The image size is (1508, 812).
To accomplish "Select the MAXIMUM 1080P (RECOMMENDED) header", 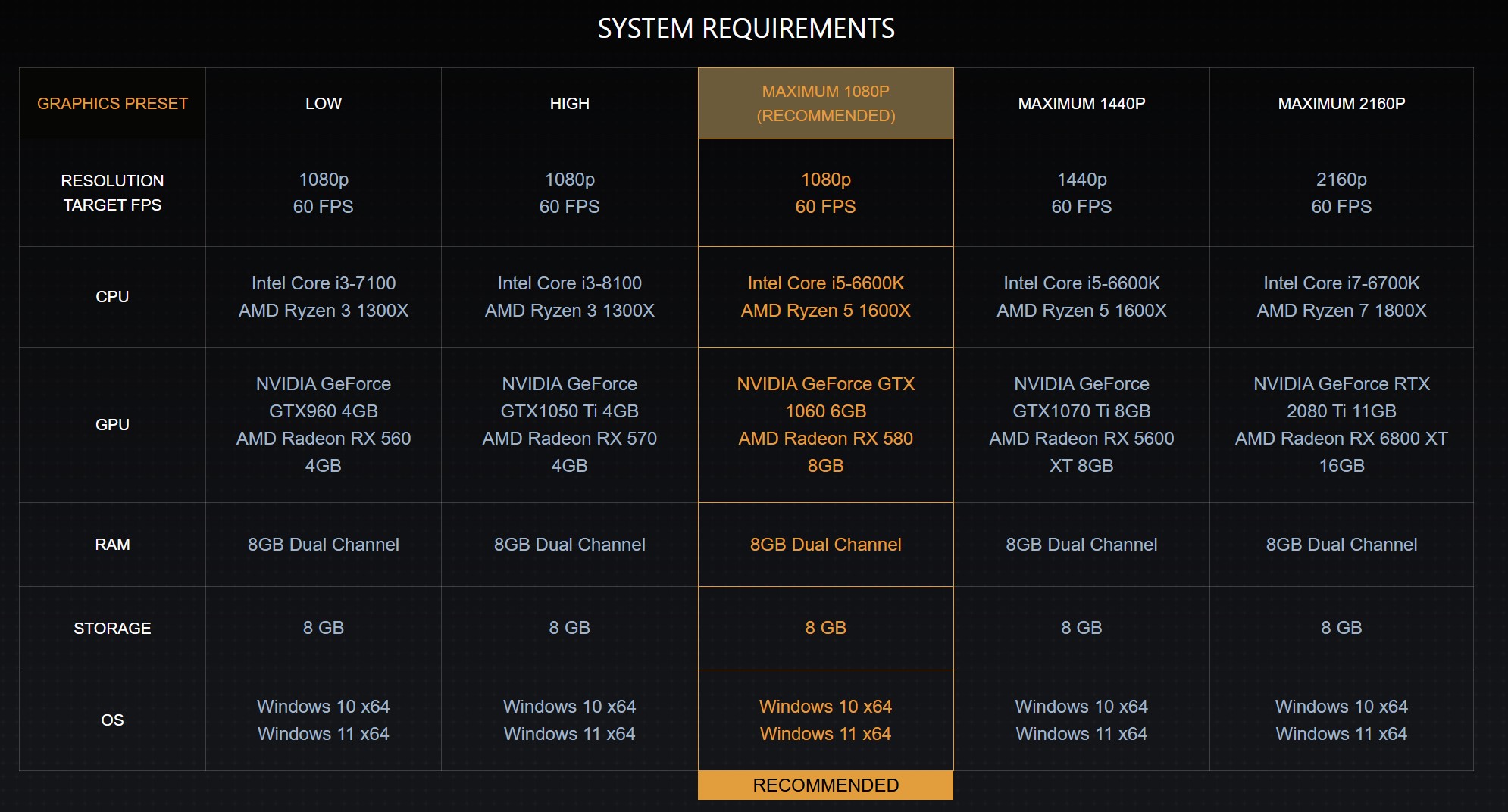I will coord(825,104).
